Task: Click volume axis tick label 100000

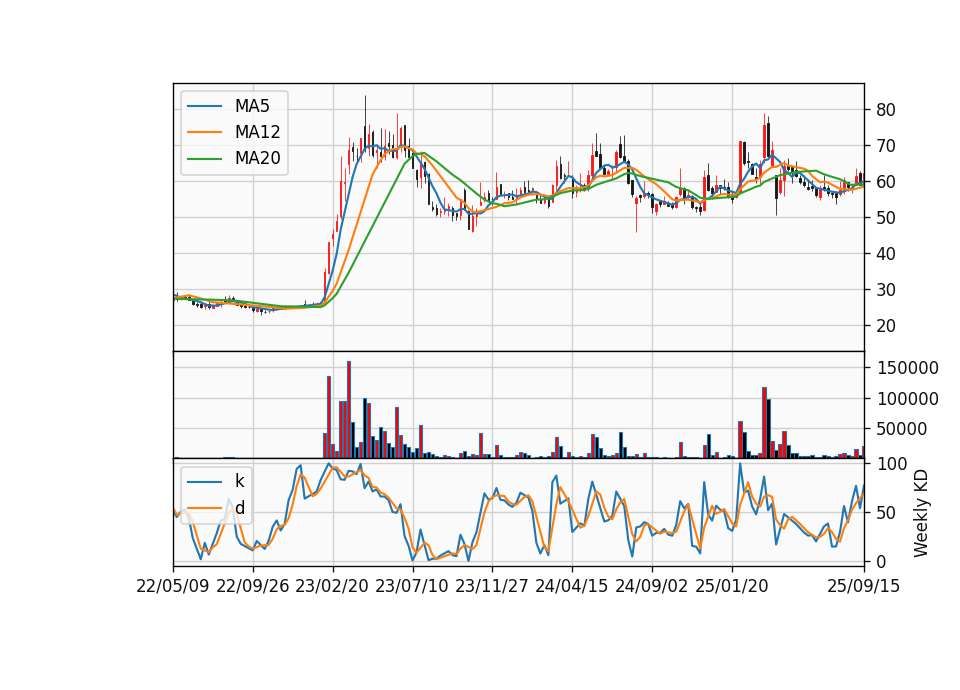Action: (907, 399)
